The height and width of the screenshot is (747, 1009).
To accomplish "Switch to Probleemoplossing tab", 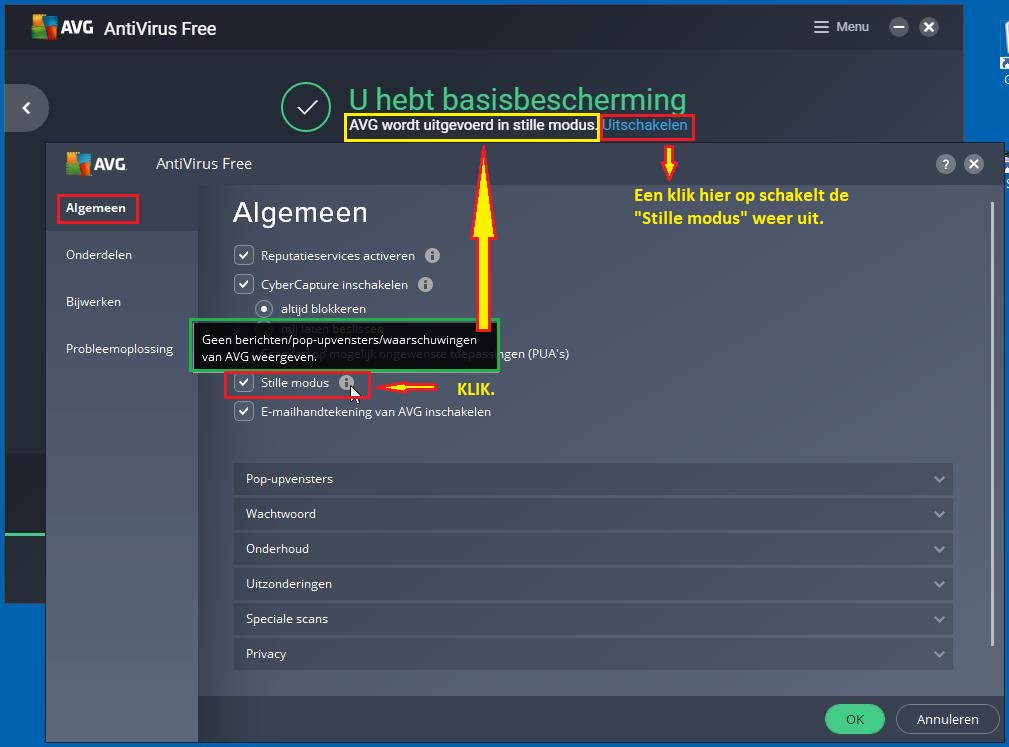I will click(x=119, y=349).
